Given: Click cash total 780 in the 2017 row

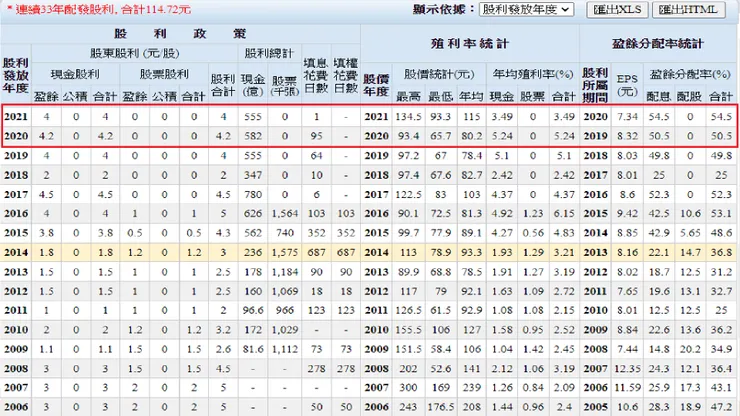Looking at the screenshot, I should (252, 195).
